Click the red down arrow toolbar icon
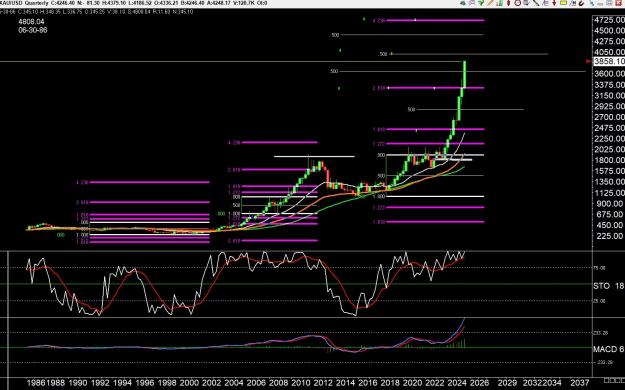Screen dimensions: 625x390 click(554, 3)
